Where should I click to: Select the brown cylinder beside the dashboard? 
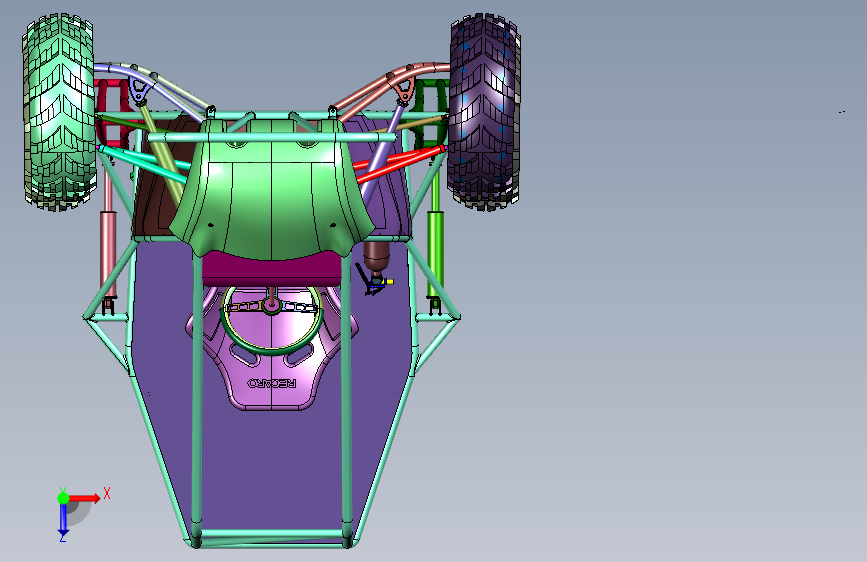(x=376, y=256)
